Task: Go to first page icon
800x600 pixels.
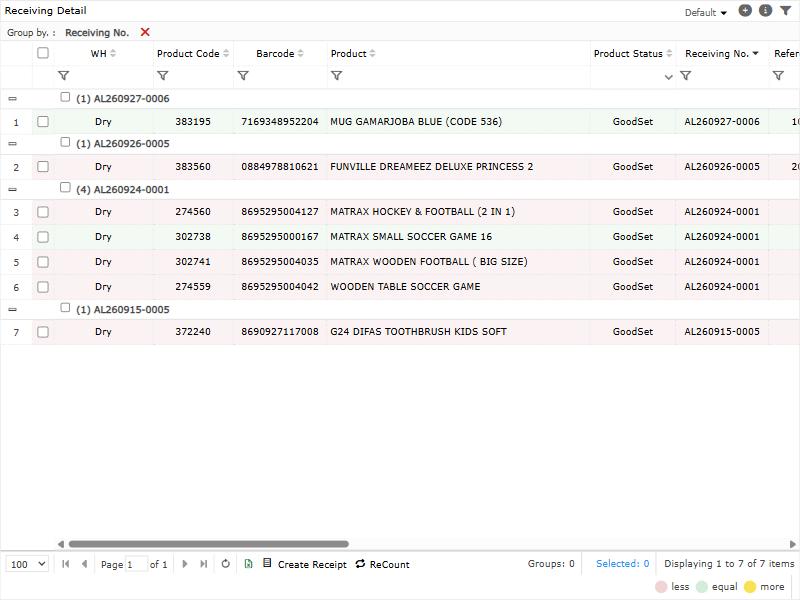Action: click(x=65, y=564)
